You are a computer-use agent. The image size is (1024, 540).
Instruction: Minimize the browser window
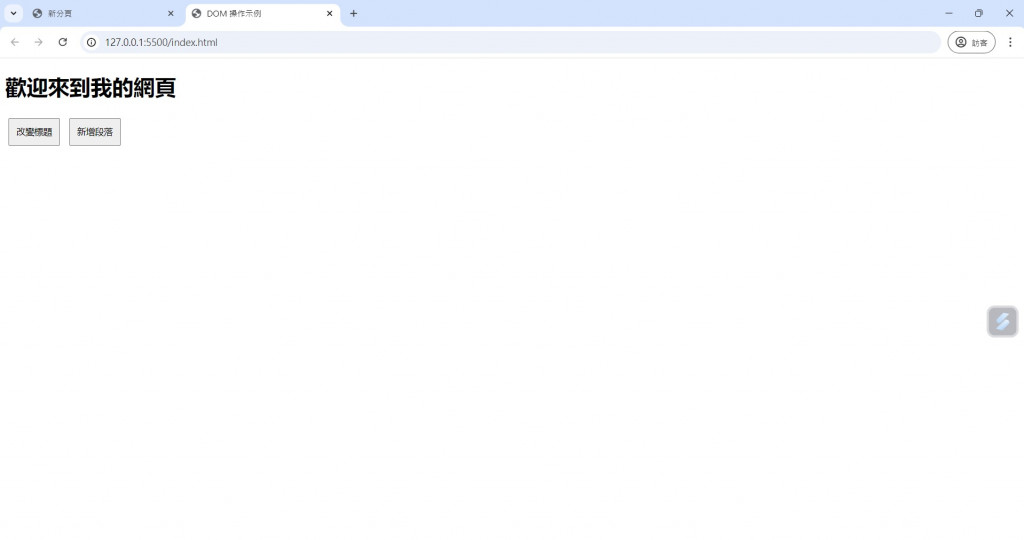click(949, 13)
